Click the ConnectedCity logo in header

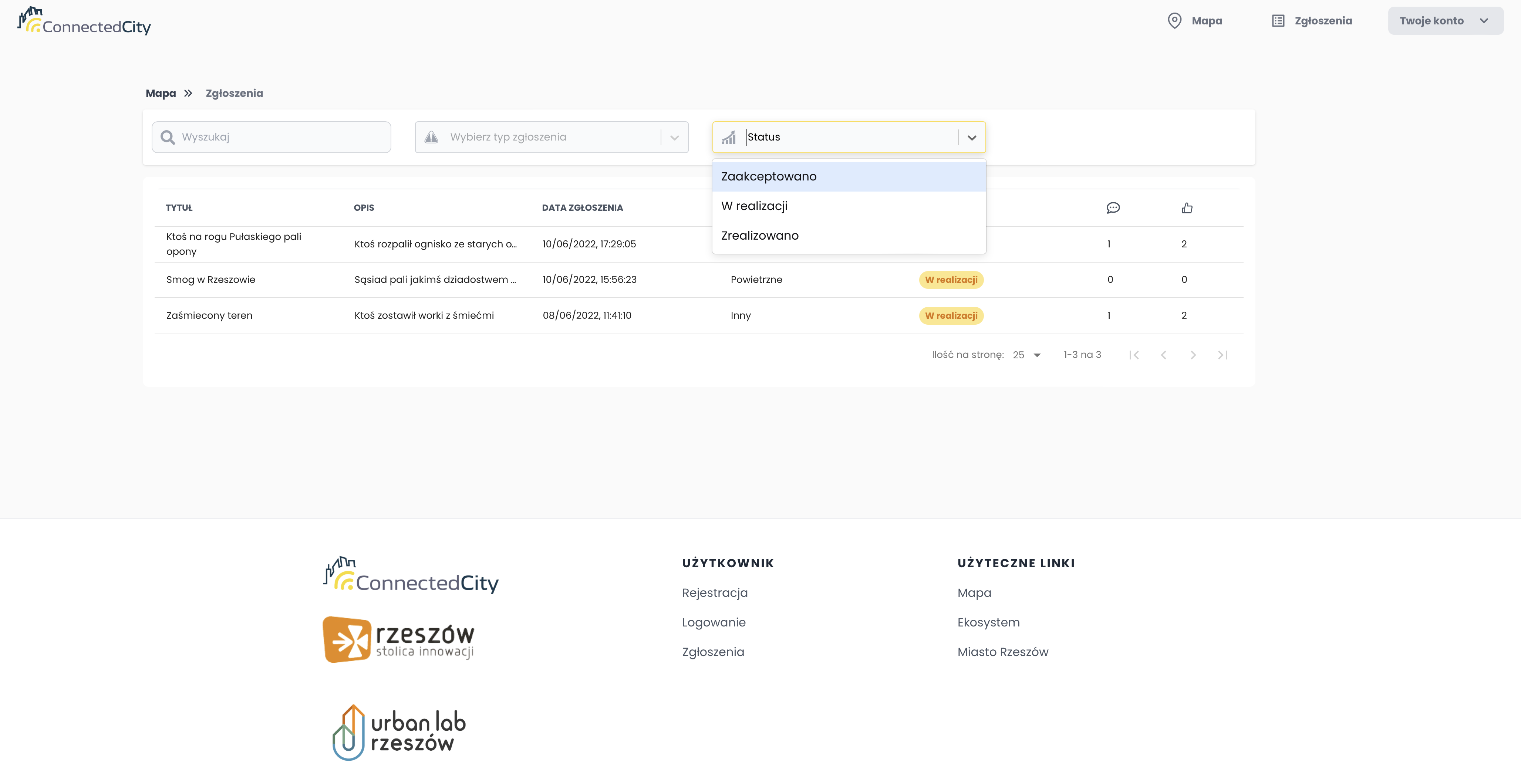(84, 21)
